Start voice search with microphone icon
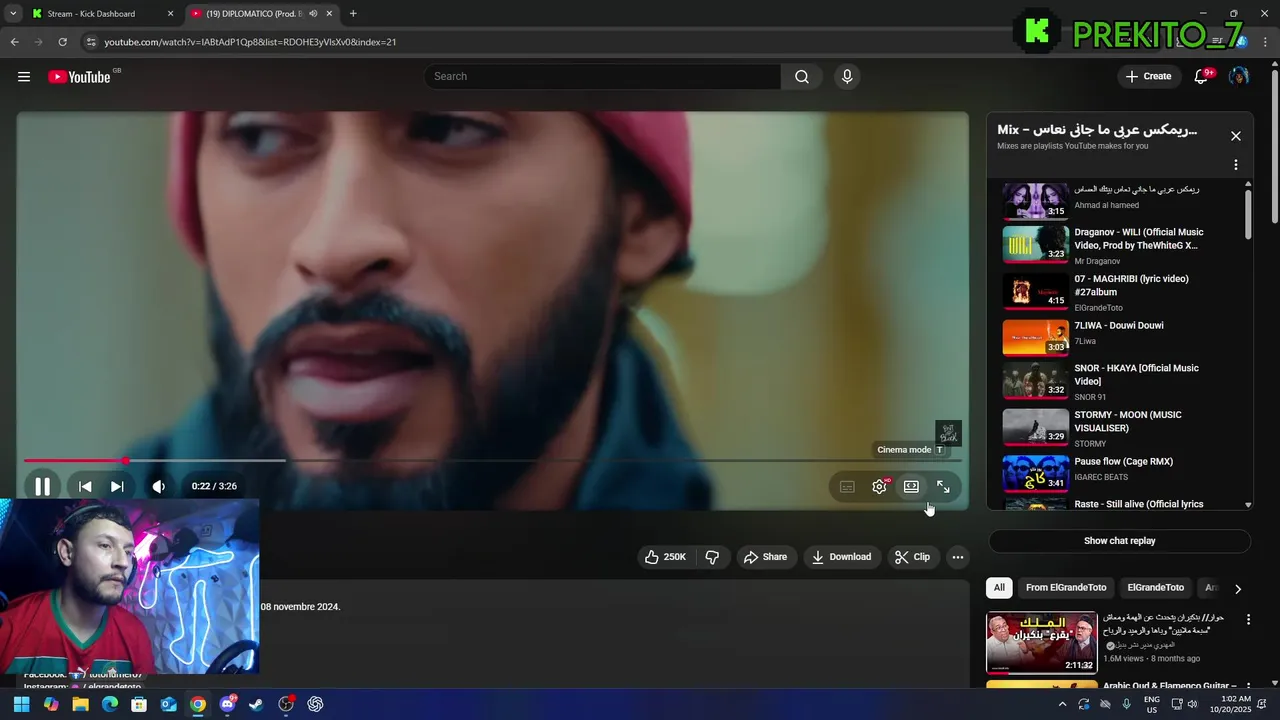 (x=847, y=77)
